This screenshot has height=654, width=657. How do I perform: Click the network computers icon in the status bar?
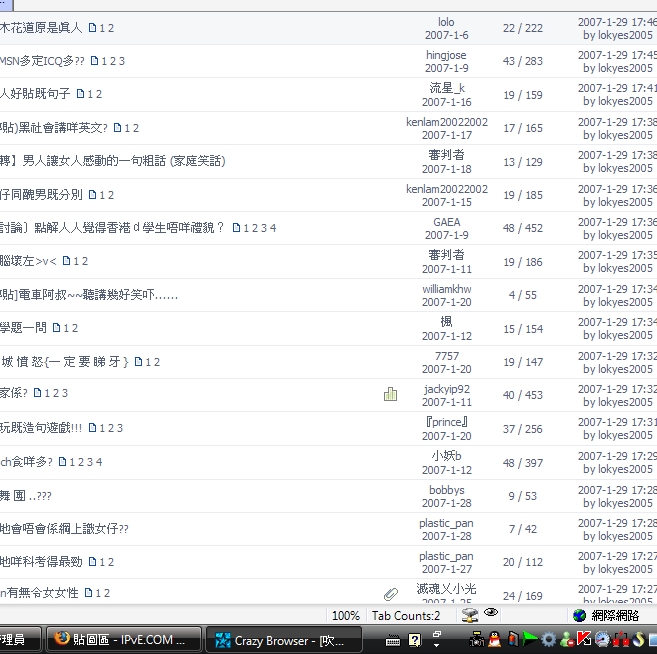coord(470,615)
